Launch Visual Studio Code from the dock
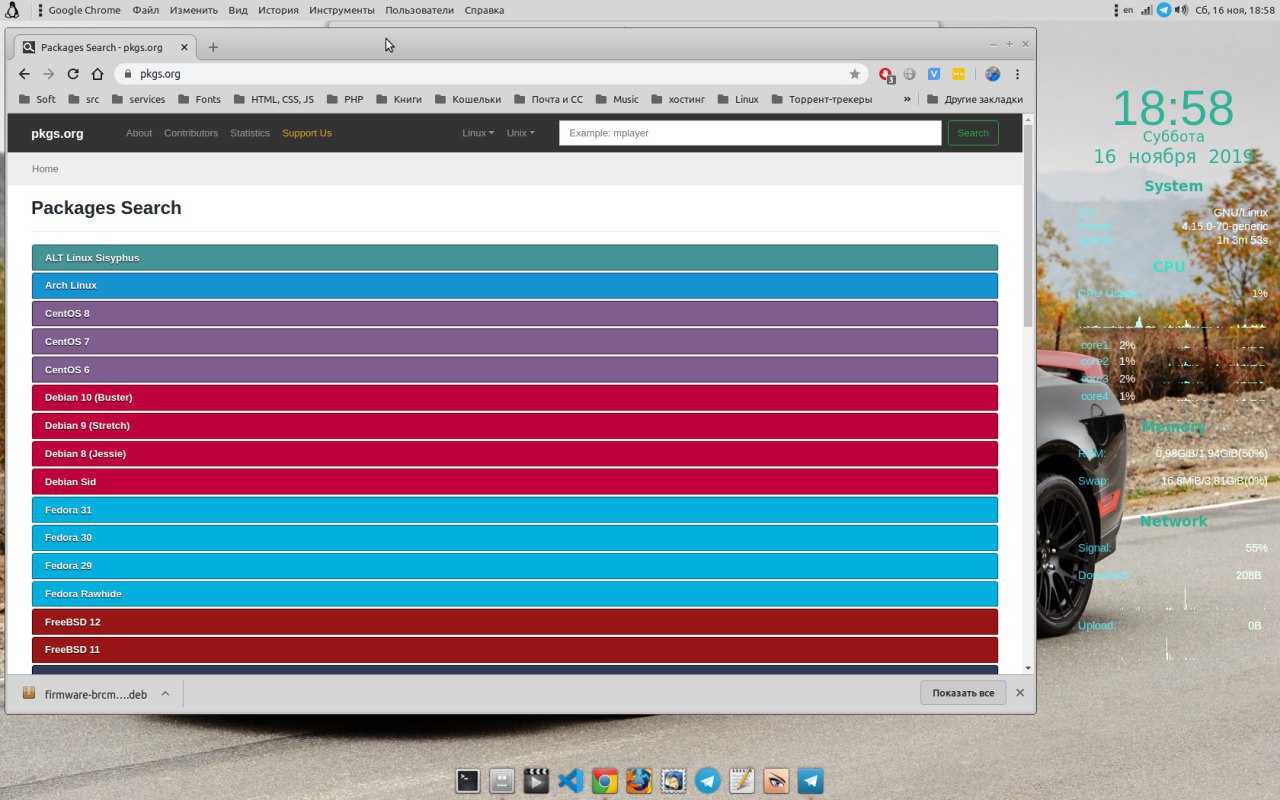 (x=571, y=781)
